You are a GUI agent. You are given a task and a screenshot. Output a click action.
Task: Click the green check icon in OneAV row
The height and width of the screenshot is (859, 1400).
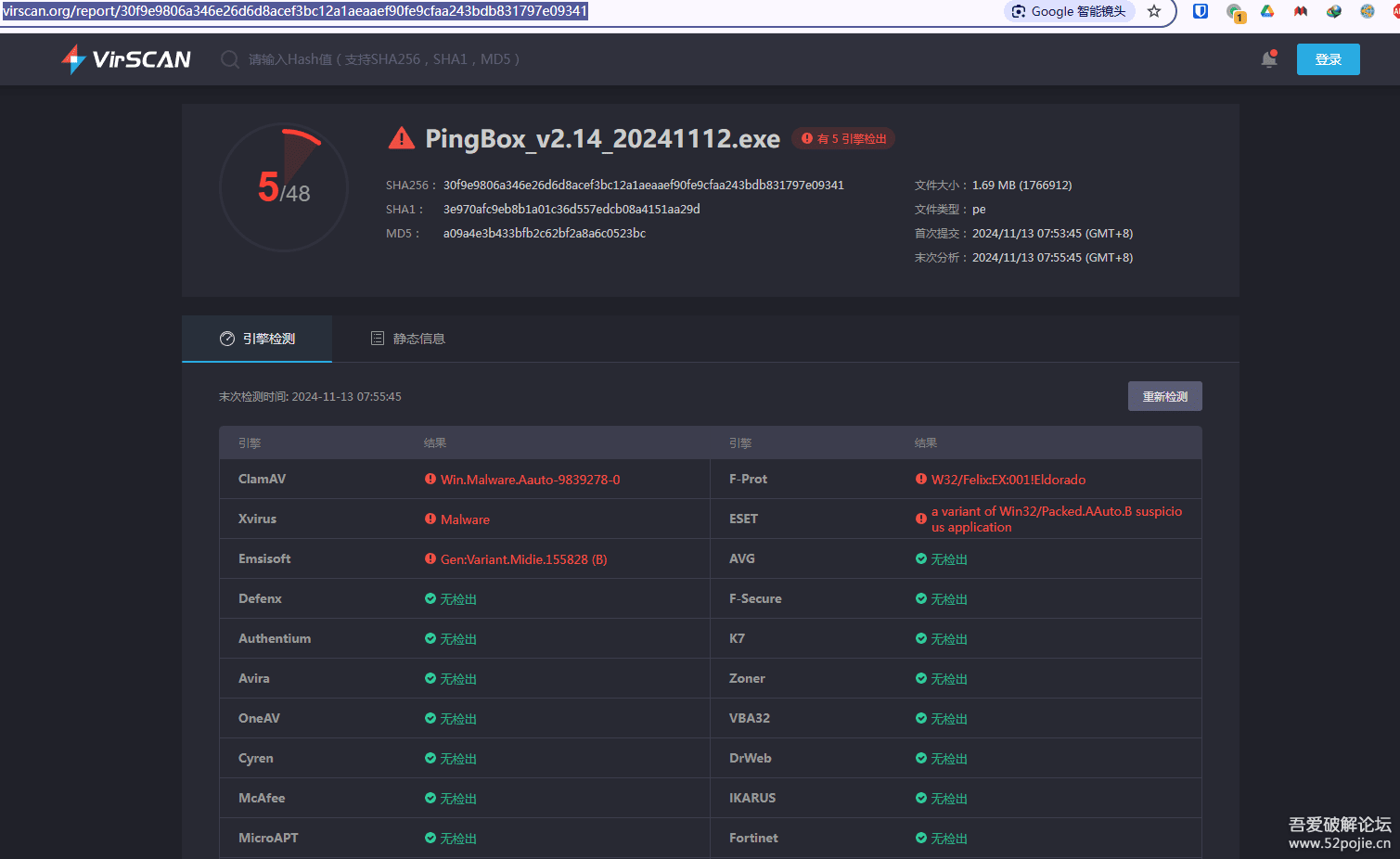coord(430,718)
